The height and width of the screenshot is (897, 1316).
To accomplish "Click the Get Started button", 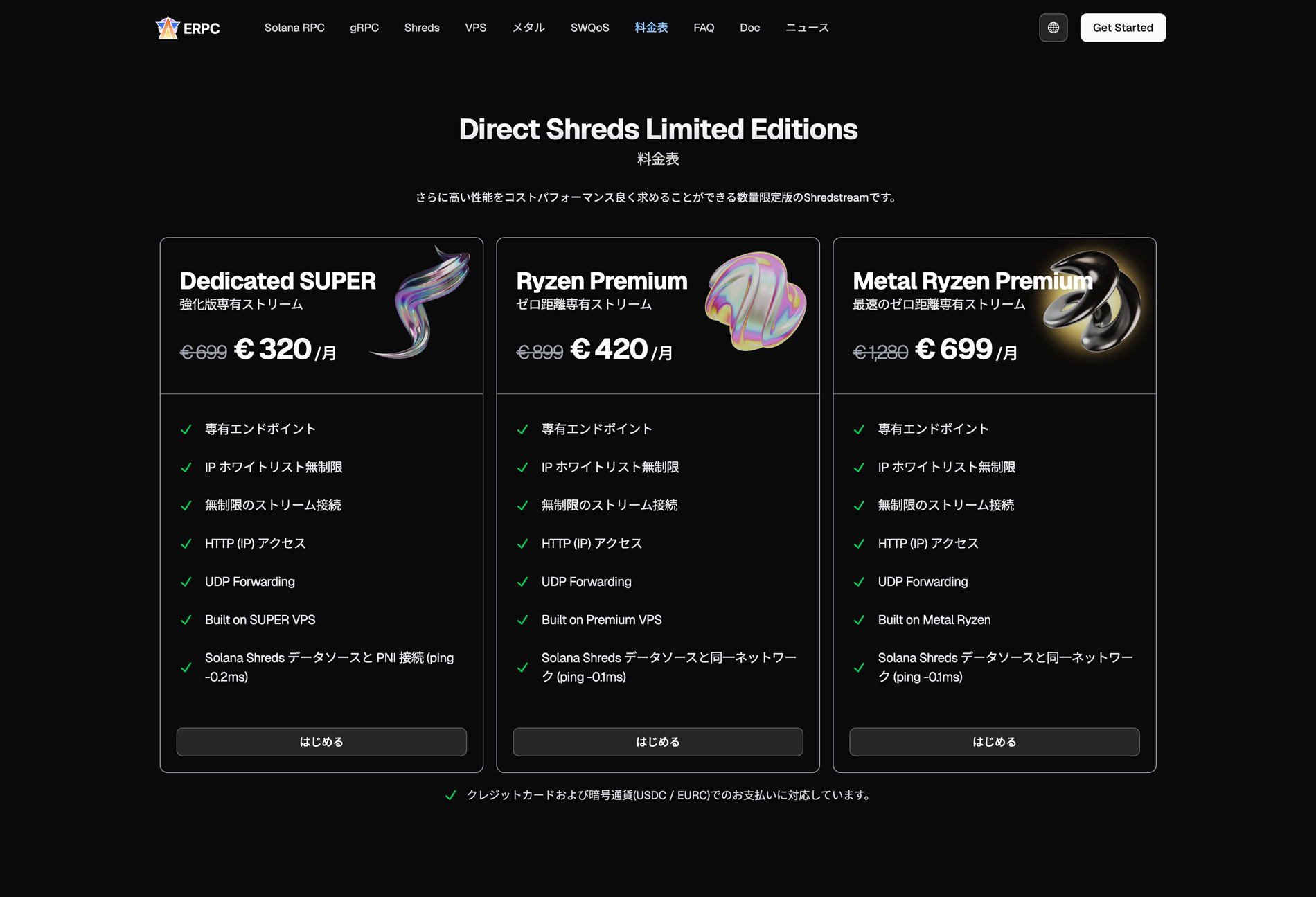I will pyautogui.click(x=1122, y=27).
